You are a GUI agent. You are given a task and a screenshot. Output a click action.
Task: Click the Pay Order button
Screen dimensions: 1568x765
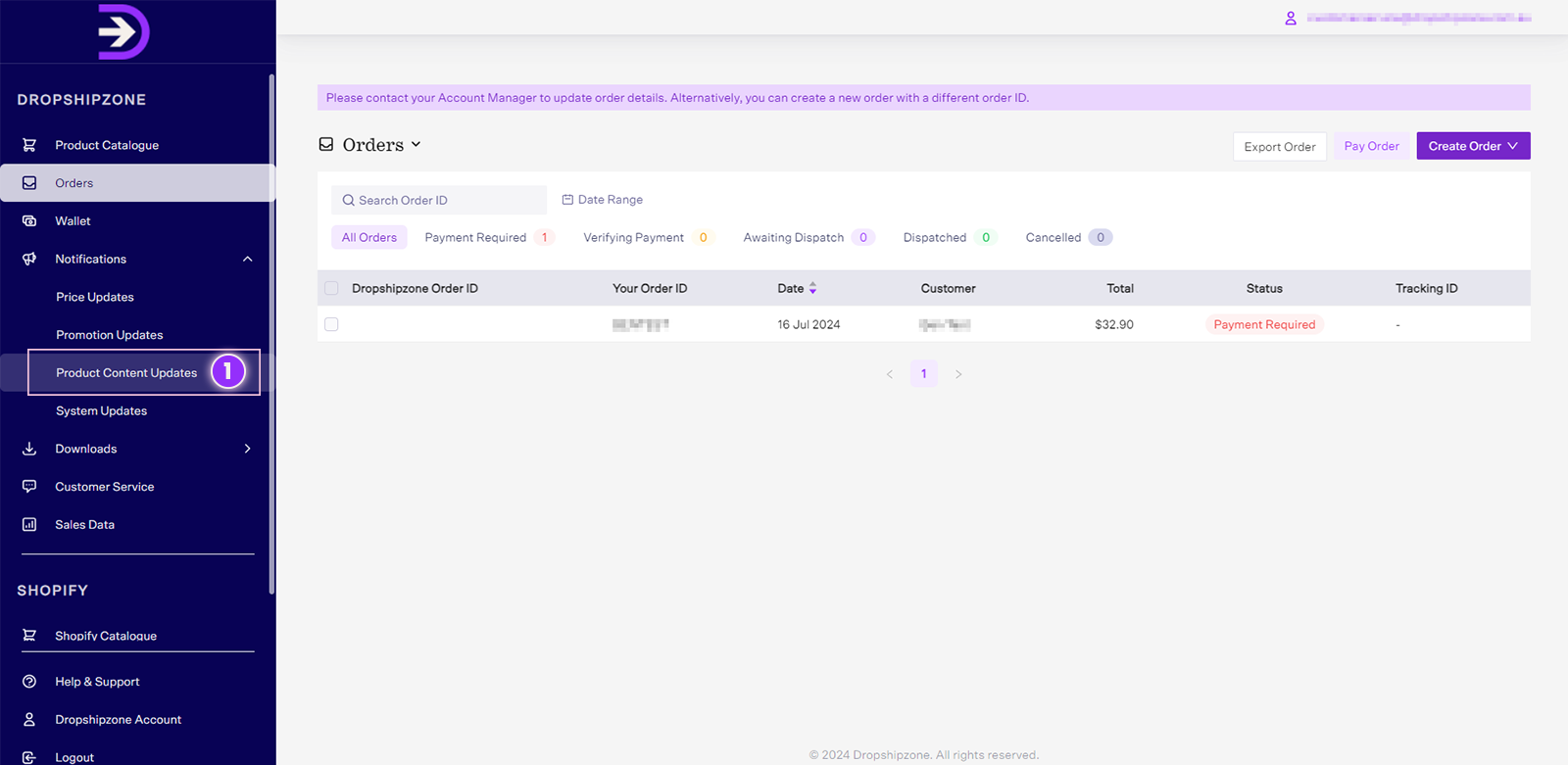pyautogui.click(x=1372, y=146)
